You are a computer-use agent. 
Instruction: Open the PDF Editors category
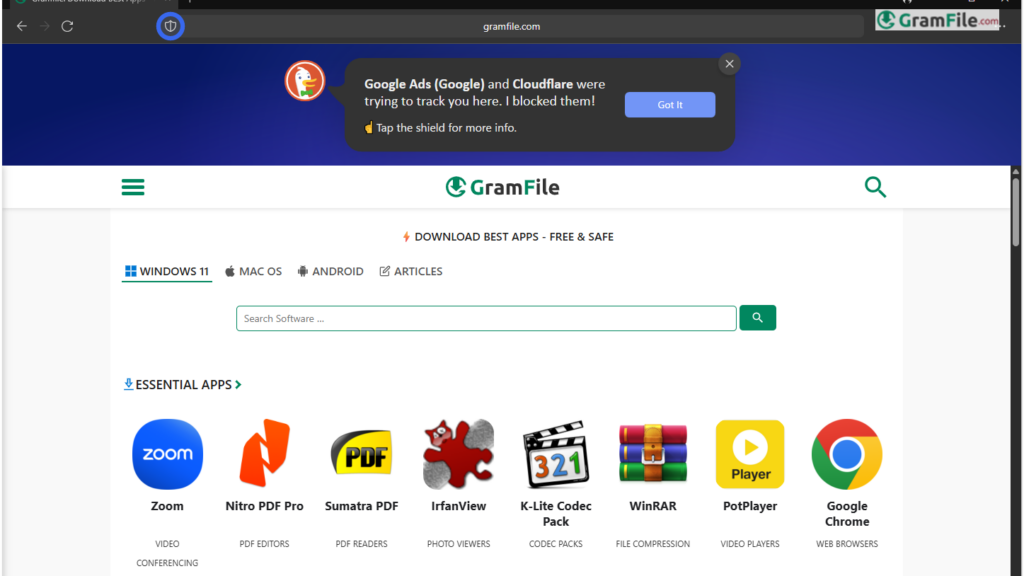pyautogui.click(x=264, y=543)
